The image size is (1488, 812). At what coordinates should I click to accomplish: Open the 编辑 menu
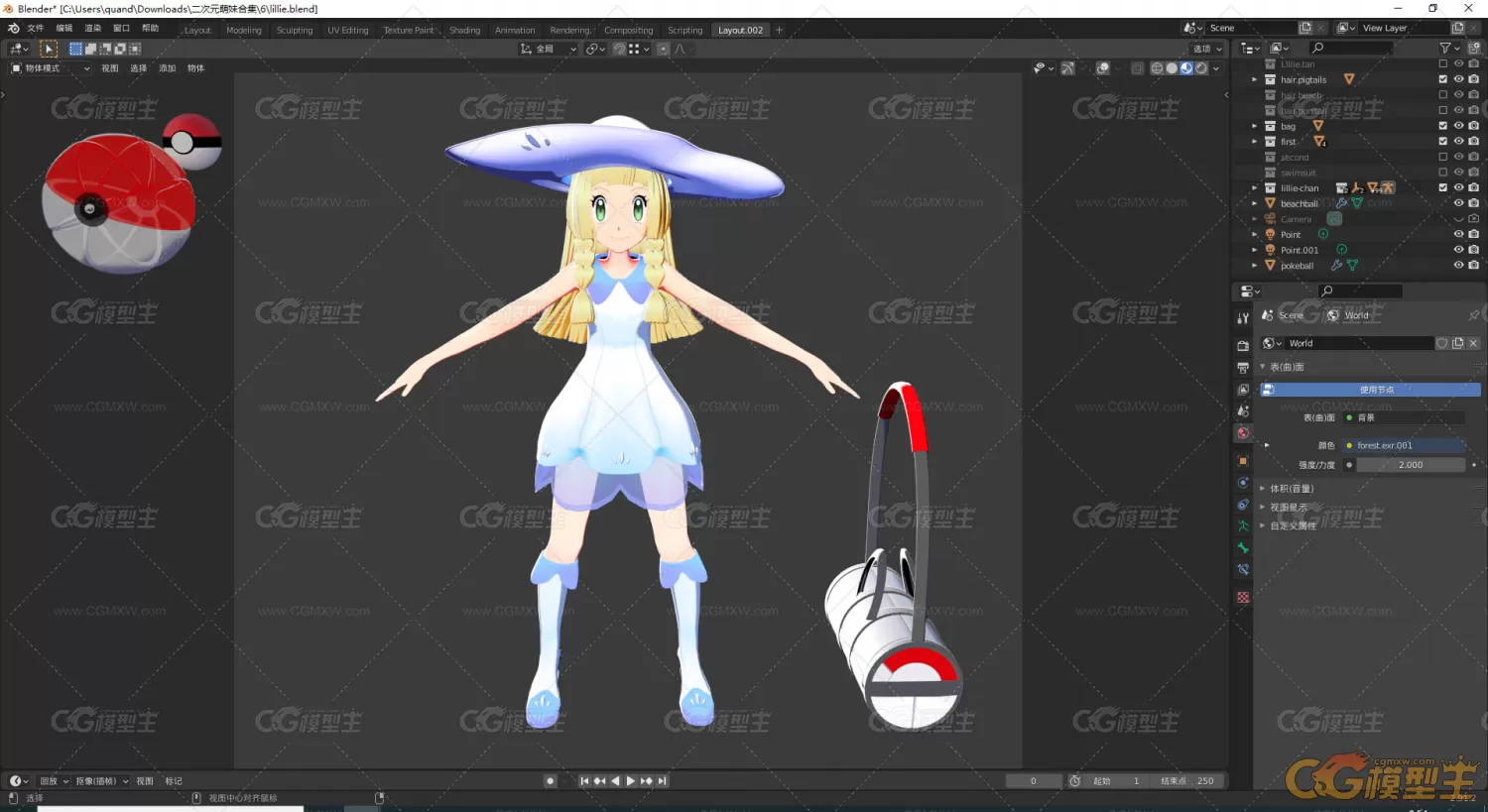click(64, 29)
